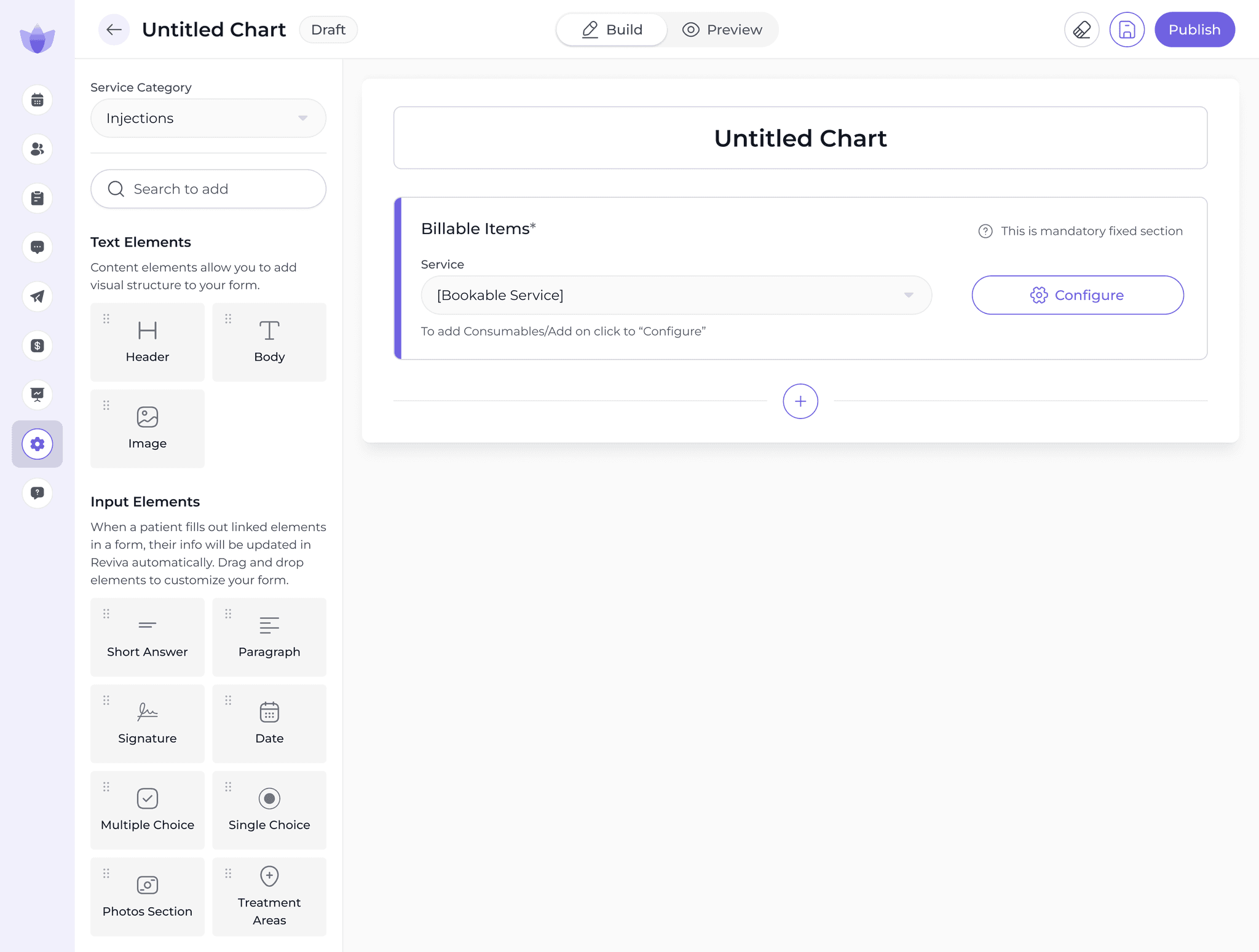This screenshot has height=952, width=1259.
Task: Open the Bookable Service dropdown
Action: [675, 295]
